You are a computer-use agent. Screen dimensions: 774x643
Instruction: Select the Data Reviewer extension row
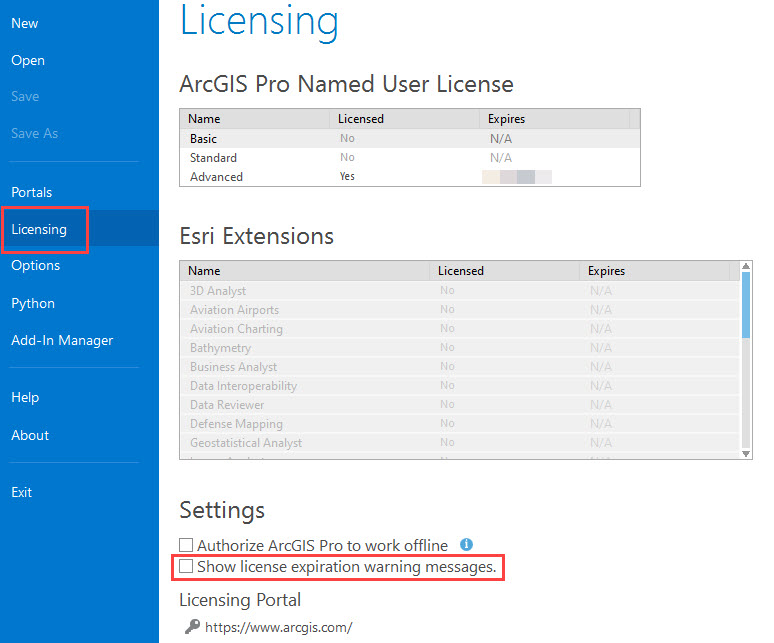460,405
